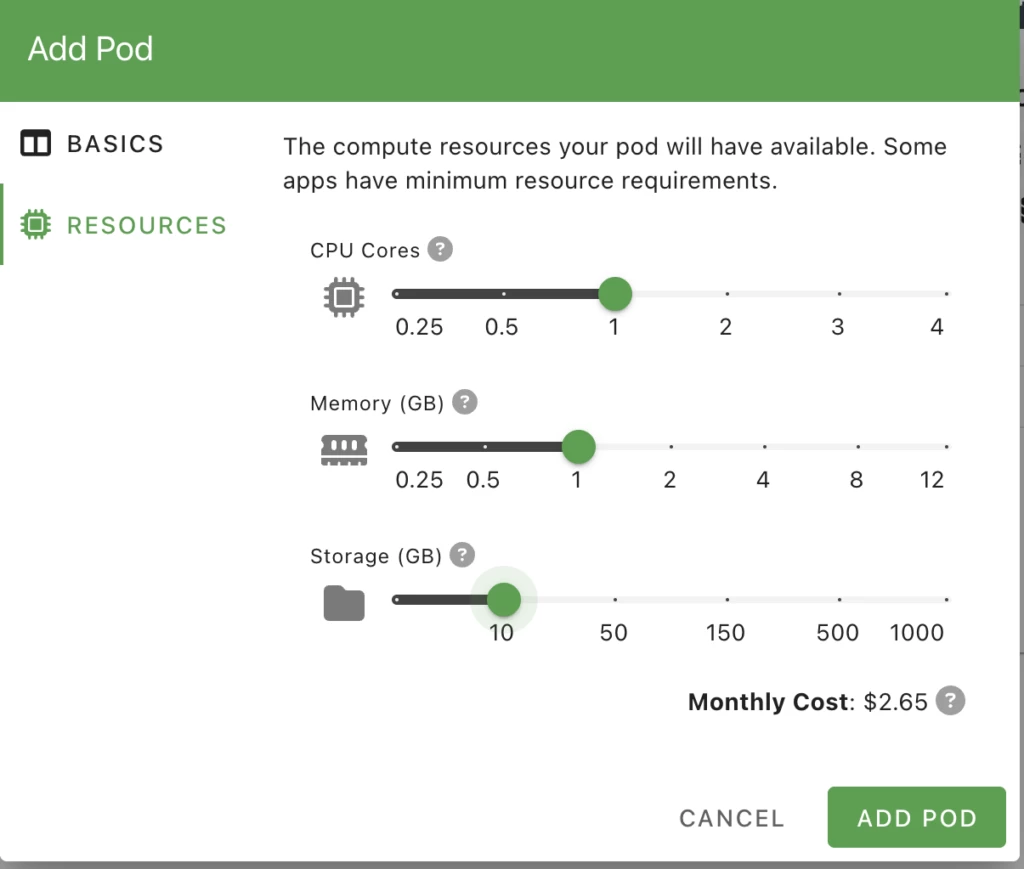Screen dimensions: 1024x869
Task: Set the Storage slider to 1000 GB
Action: (945, 600)
